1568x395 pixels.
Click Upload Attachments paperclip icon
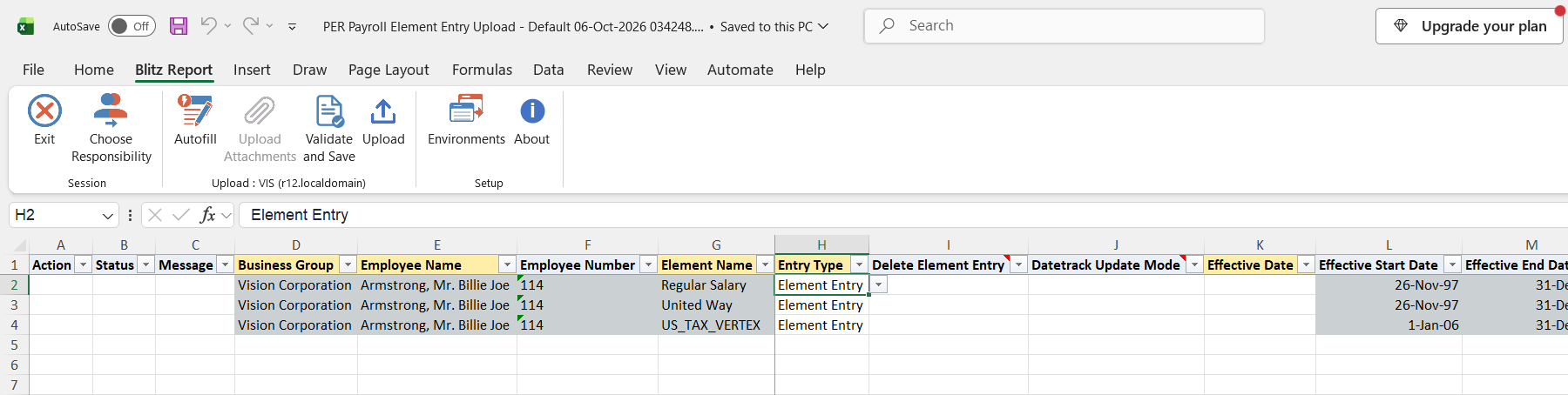(260, 111)
